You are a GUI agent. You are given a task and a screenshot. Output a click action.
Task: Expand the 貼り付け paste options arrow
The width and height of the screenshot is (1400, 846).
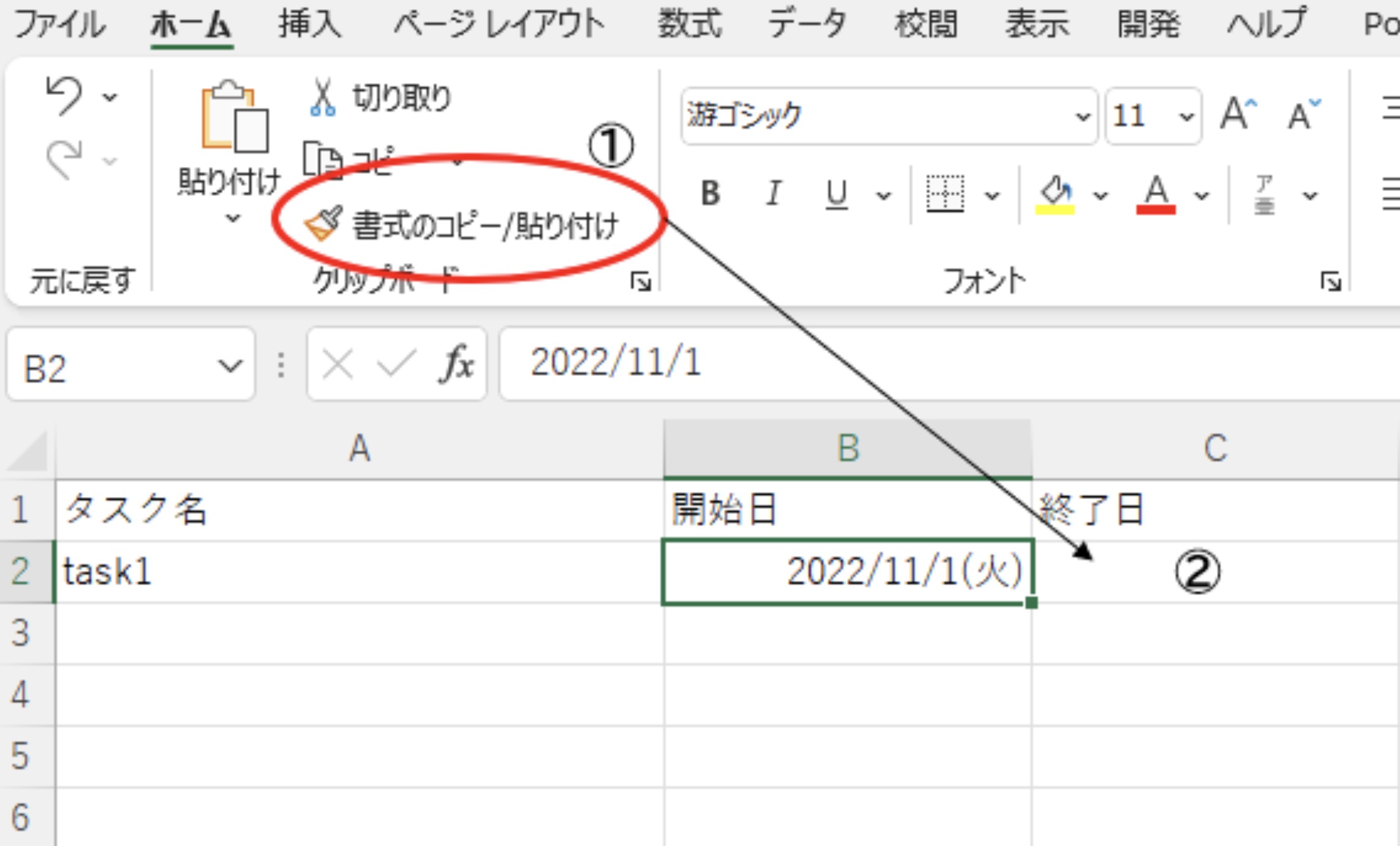coord(233,218)
